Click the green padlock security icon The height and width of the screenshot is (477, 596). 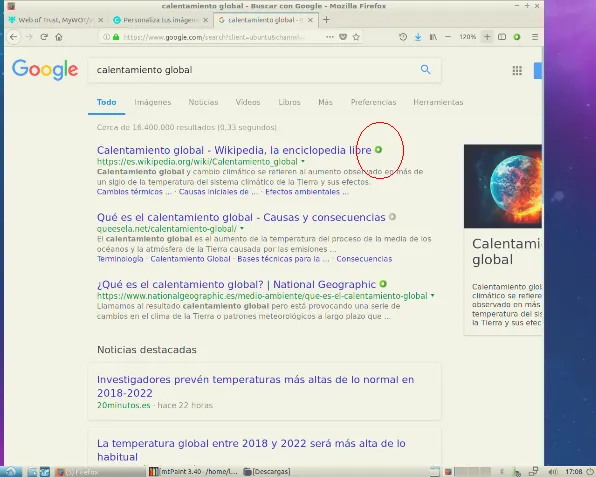(116, 37)
